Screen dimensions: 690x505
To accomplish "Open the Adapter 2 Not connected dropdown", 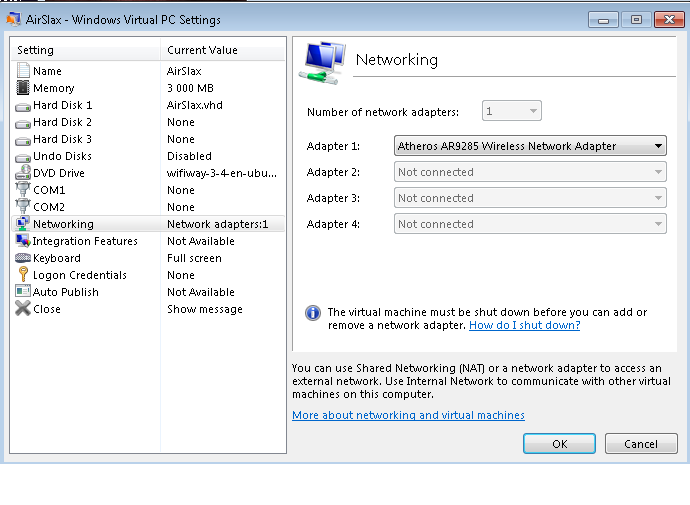I will coord(530,172).
